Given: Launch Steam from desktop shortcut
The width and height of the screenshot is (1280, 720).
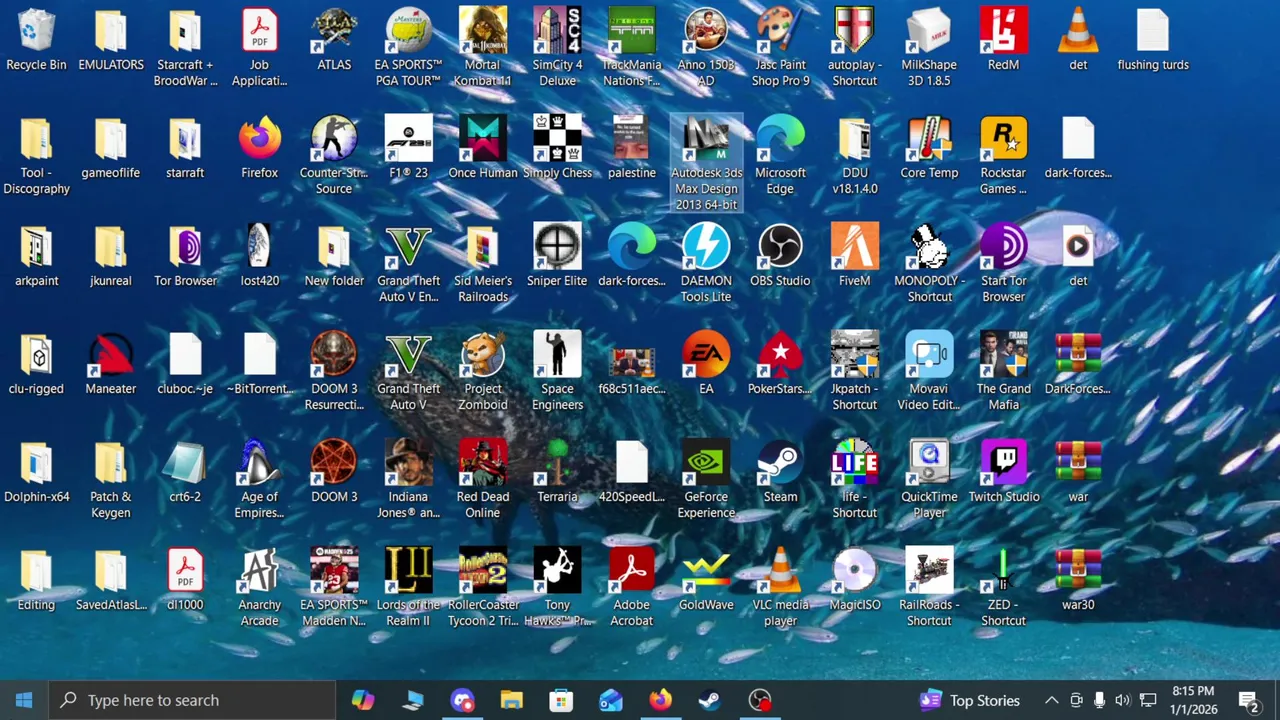Looking at the screenshot, I should pos(780,472).
